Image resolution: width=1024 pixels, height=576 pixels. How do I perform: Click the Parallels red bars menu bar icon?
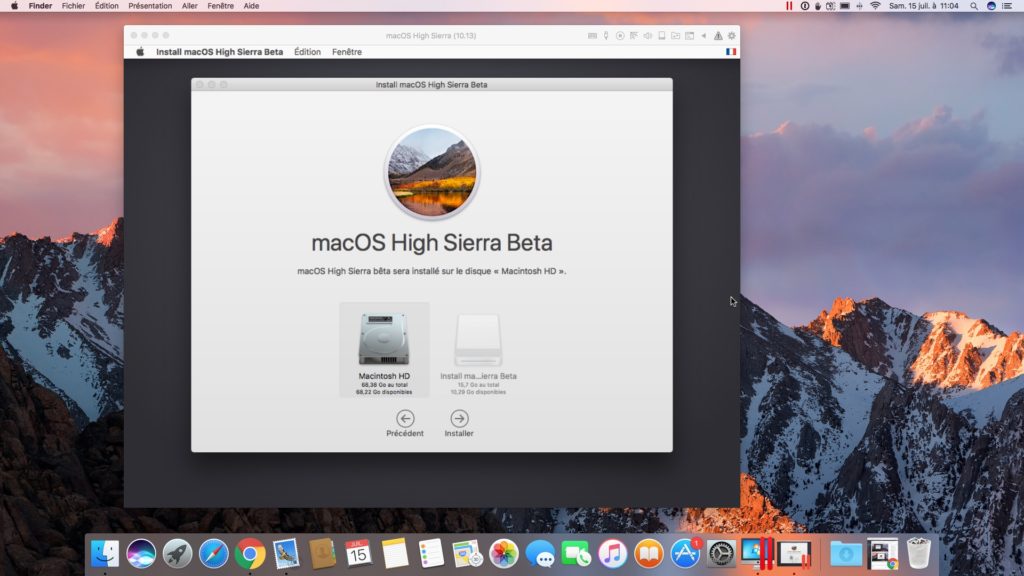[789, 6]
